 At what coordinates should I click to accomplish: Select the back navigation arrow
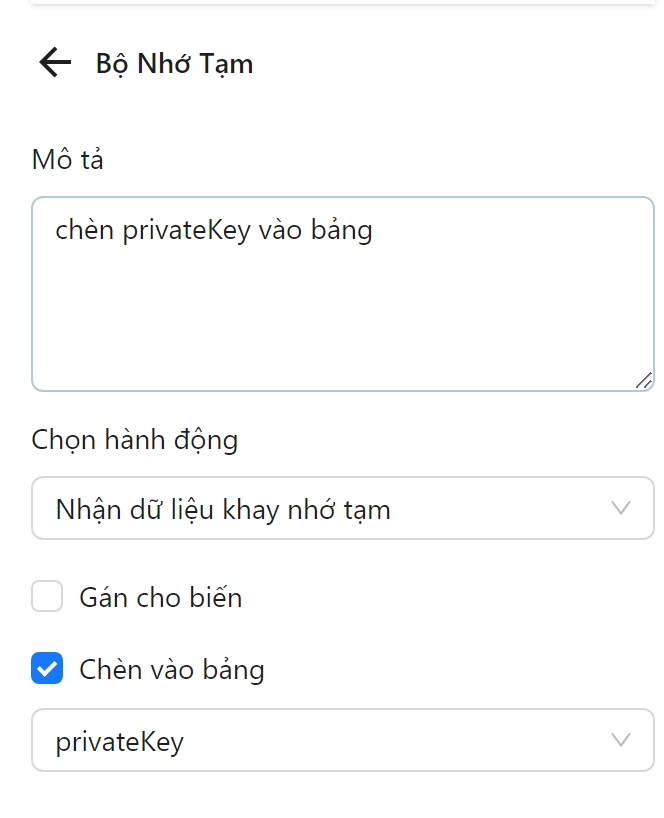tap(55, 62)
